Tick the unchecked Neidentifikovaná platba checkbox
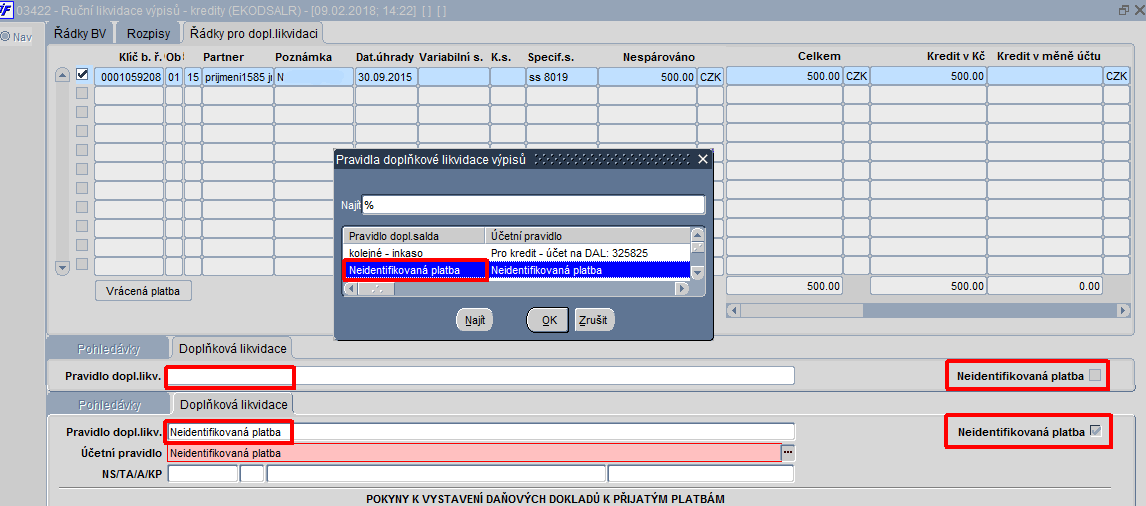Screen dimensions: 1146x506 tap(1095, 375)
